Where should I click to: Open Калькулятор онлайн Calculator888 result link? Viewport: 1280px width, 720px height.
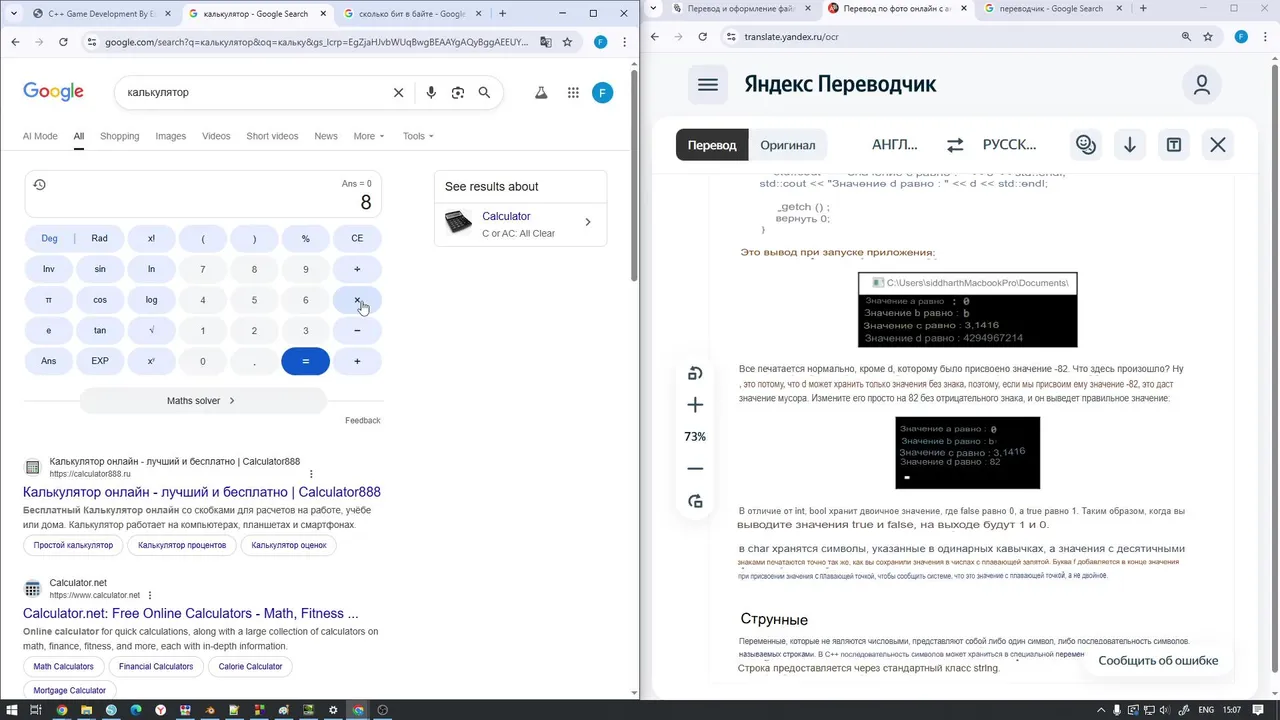[202, 492]
